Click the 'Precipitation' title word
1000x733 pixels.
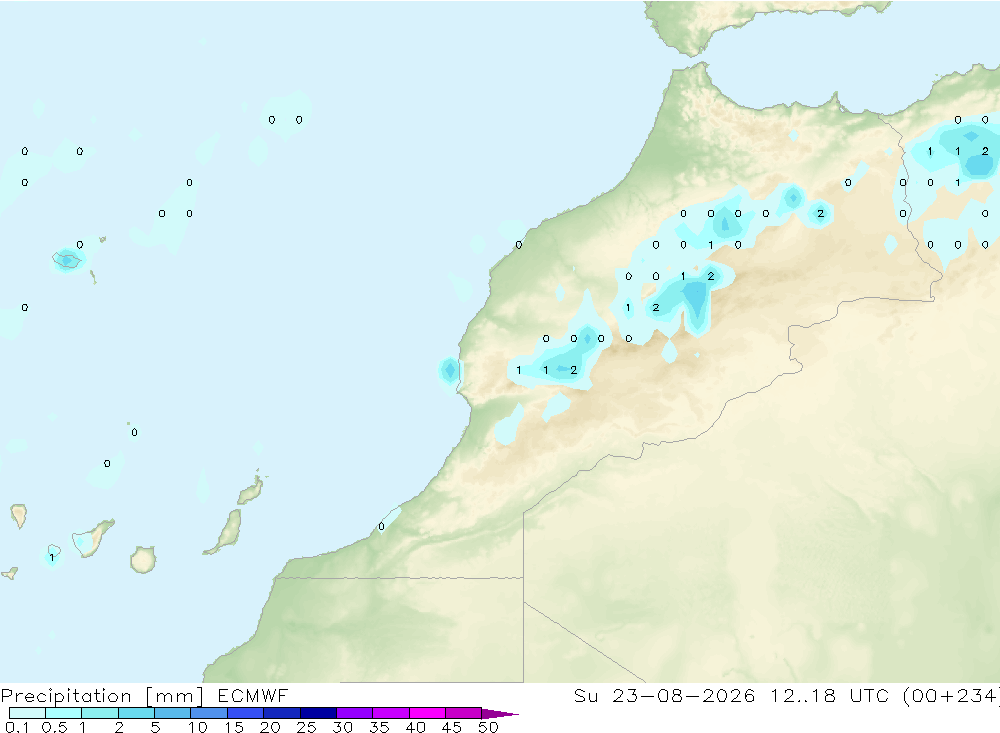click(x=66, y=696)
